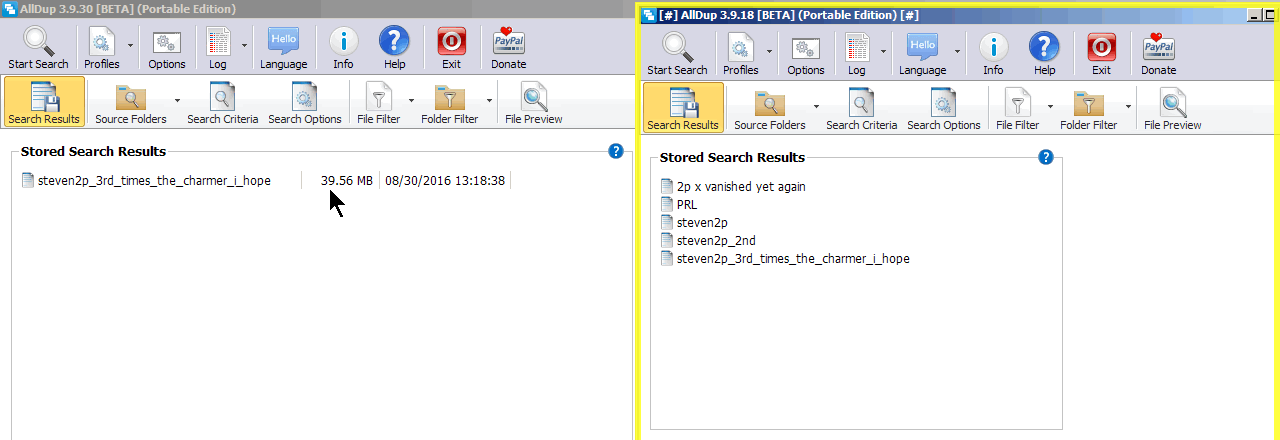Open Log in AllDup 3.9.18 window
This screenshot has height=440, width=1280.
pyautogui.click(x=857, y=54)
